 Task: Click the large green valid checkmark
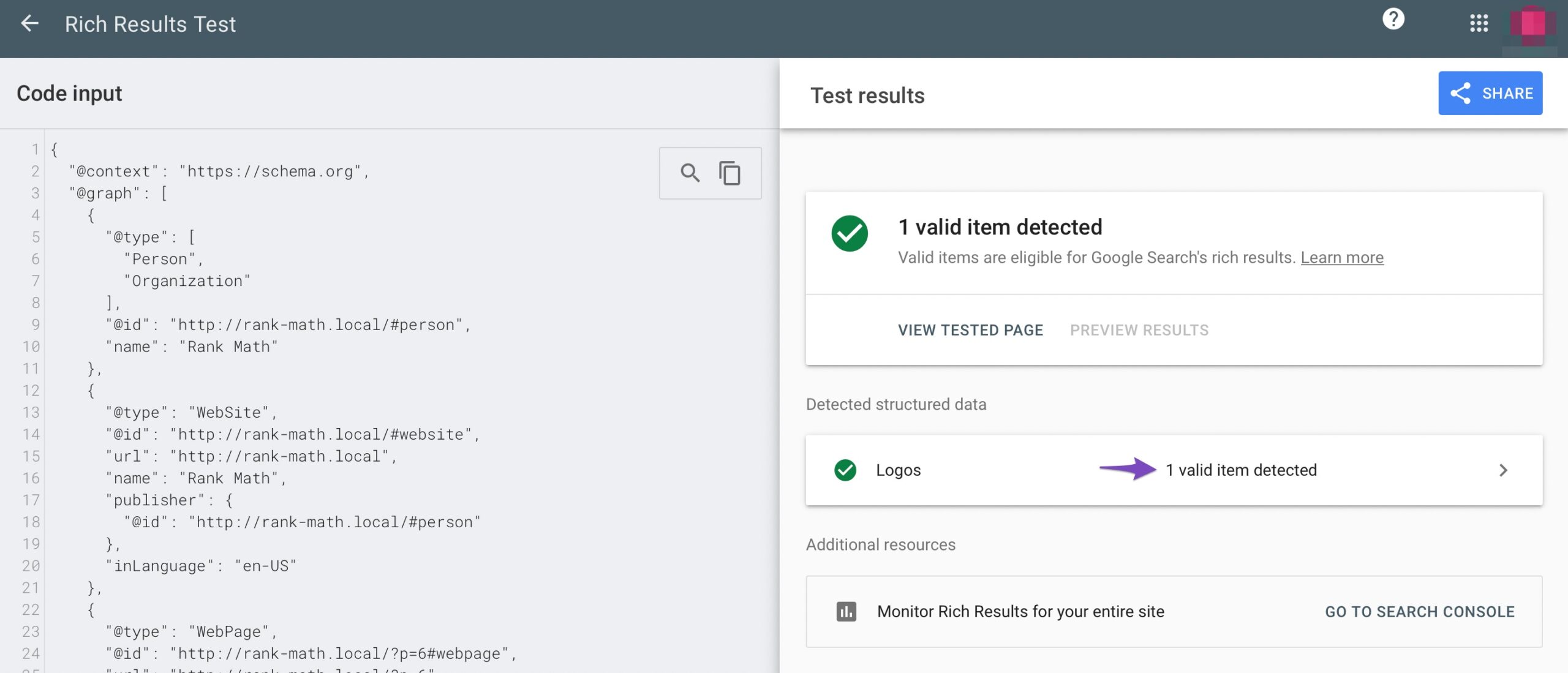click(850, 233)
